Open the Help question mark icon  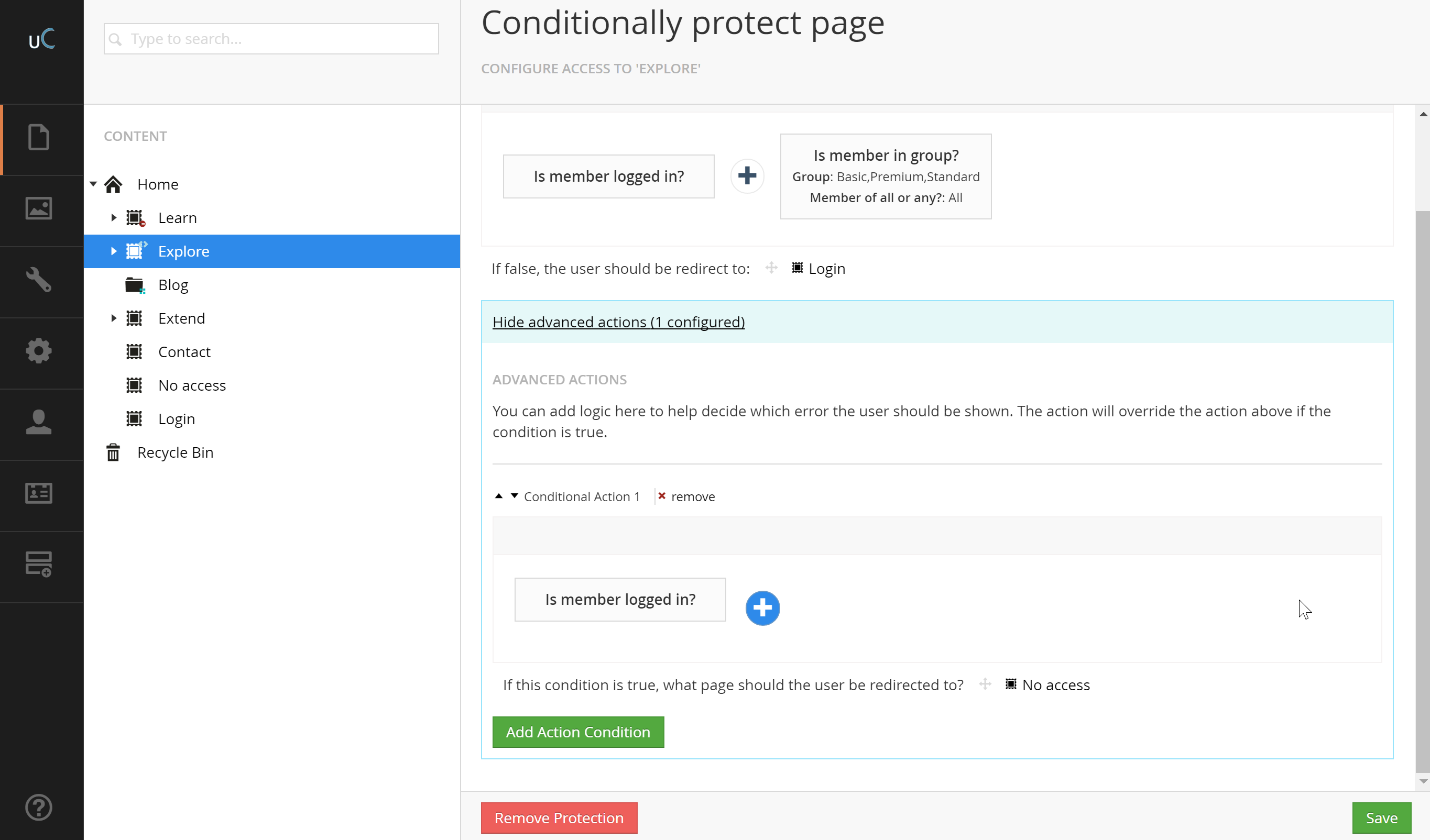click(39, 807)
